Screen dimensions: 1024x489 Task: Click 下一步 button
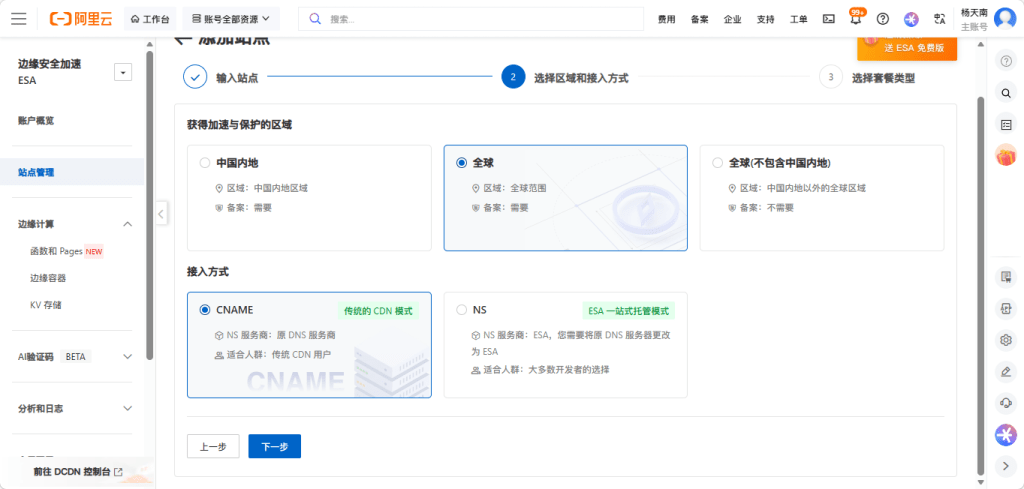click(274, 446)
